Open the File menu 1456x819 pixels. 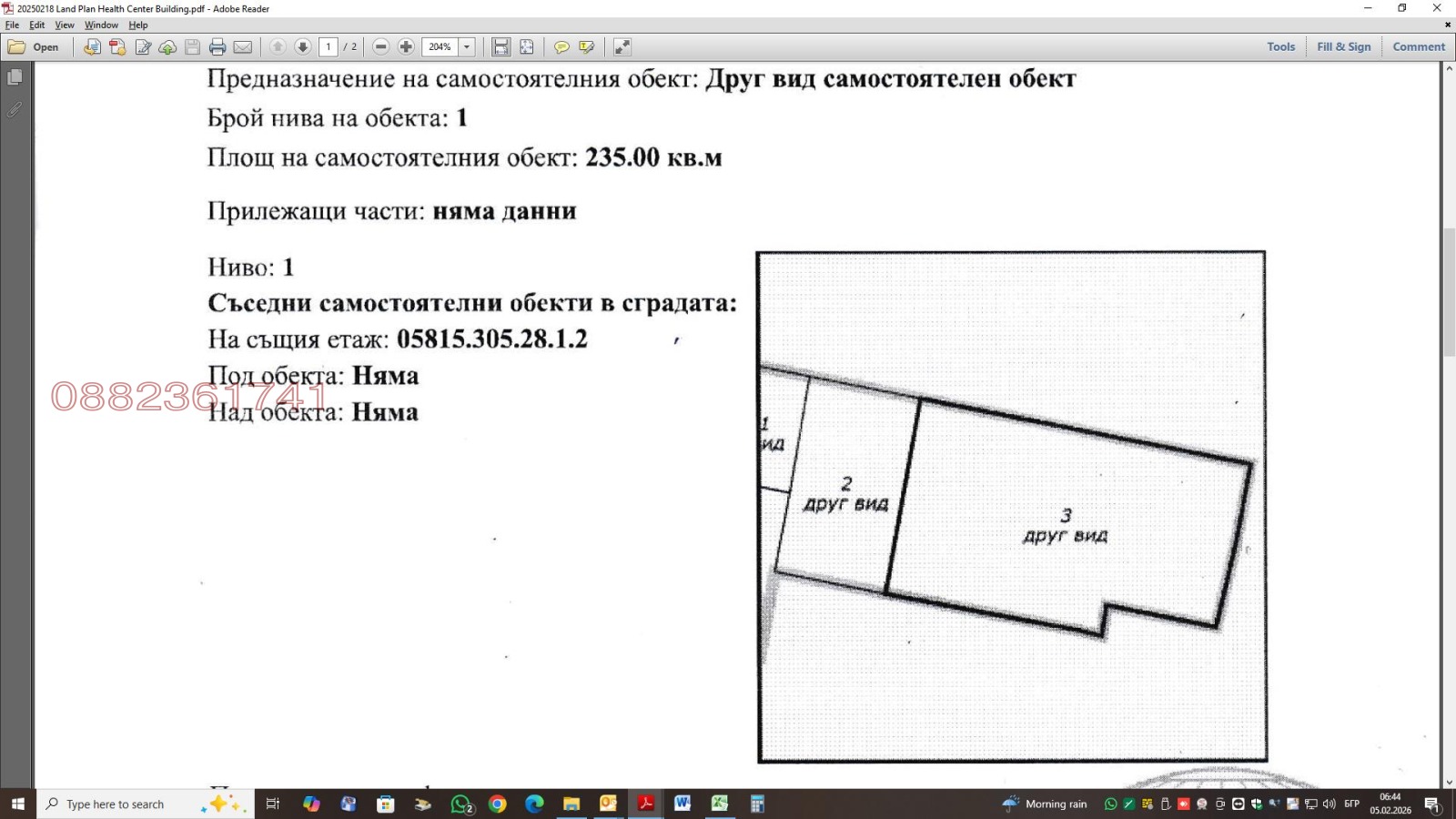pos(12,25)
